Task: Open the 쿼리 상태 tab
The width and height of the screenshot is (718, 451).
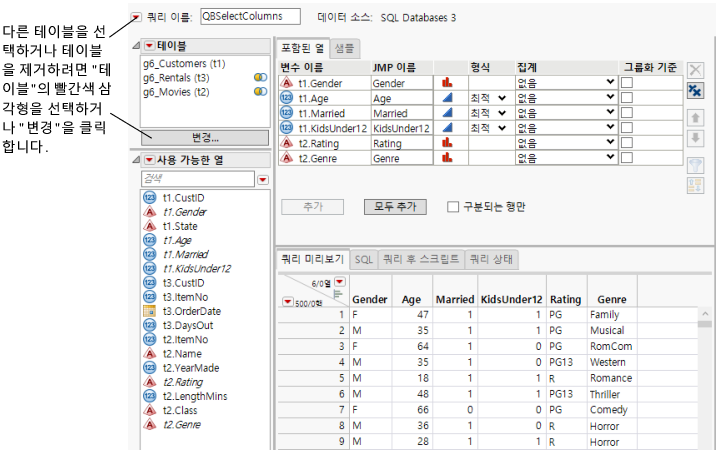Action: (x=492, y=260)
